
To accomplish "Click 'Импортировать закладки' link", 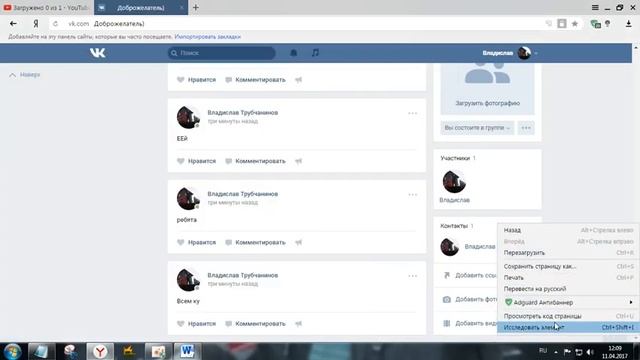I will tap(207, 37).
